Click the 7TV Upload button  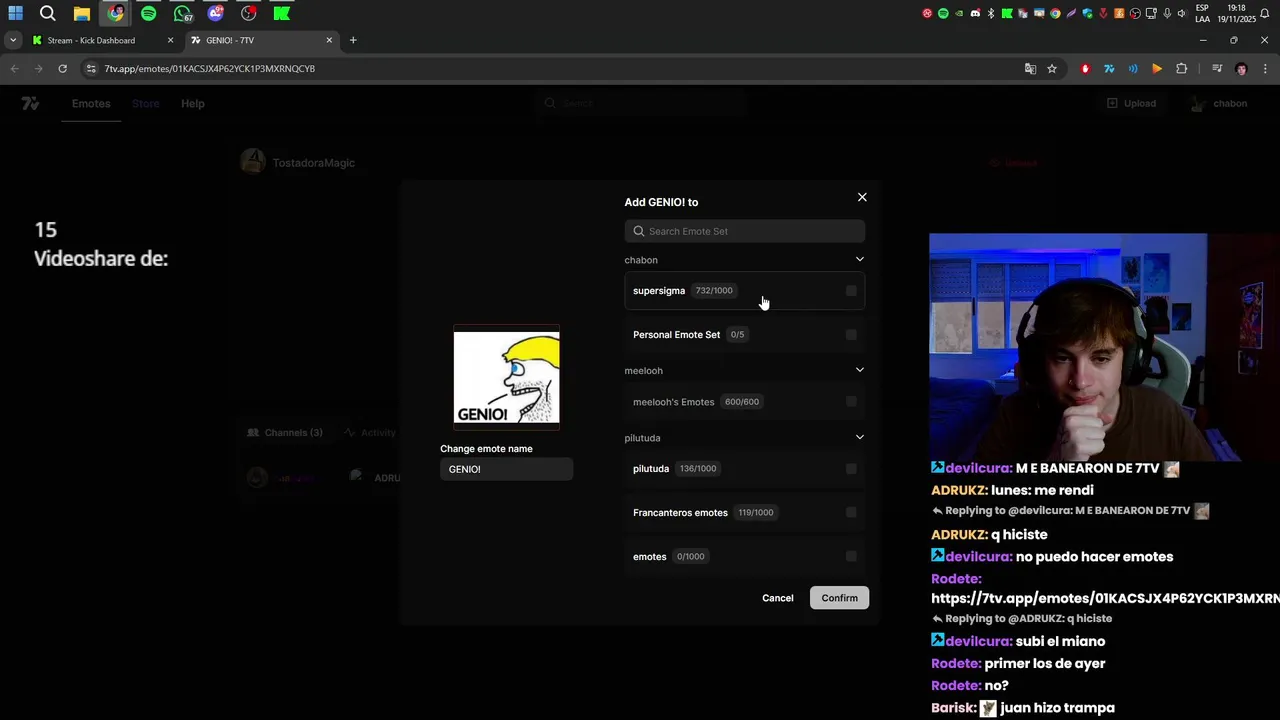click(x=1131, y=104)
